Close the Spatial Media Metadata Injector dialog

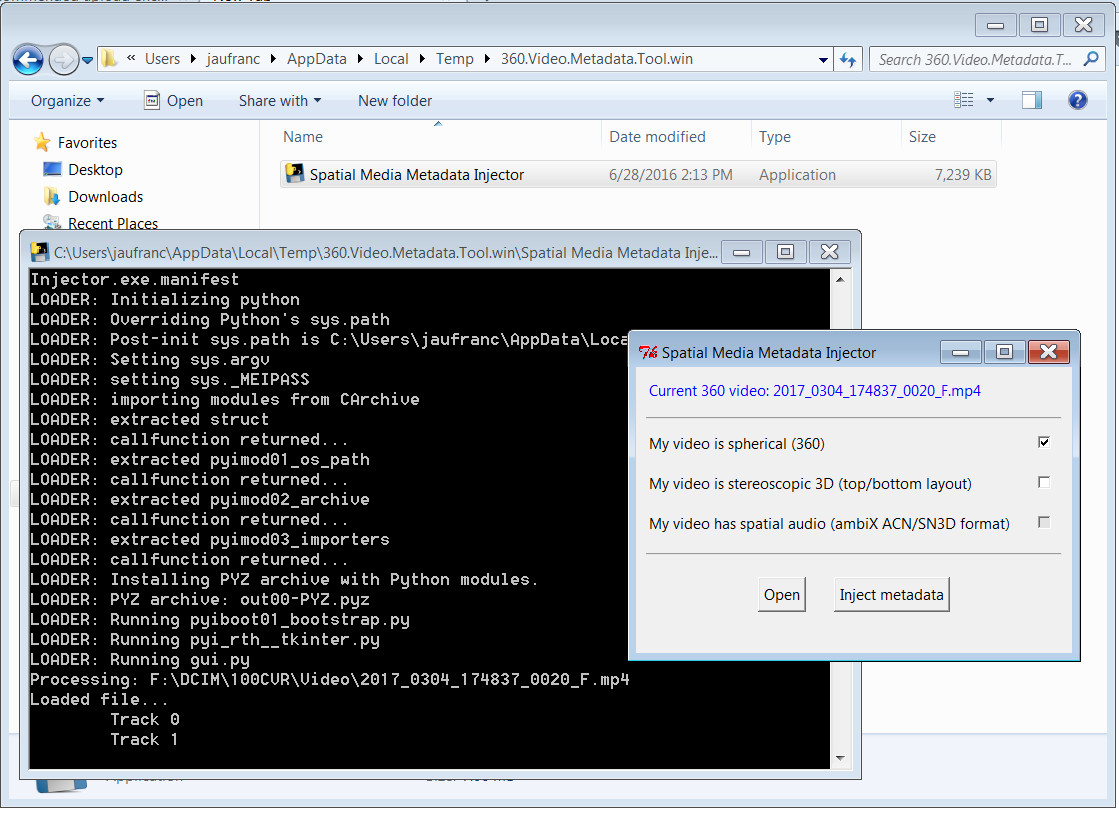click(1048, 352)
